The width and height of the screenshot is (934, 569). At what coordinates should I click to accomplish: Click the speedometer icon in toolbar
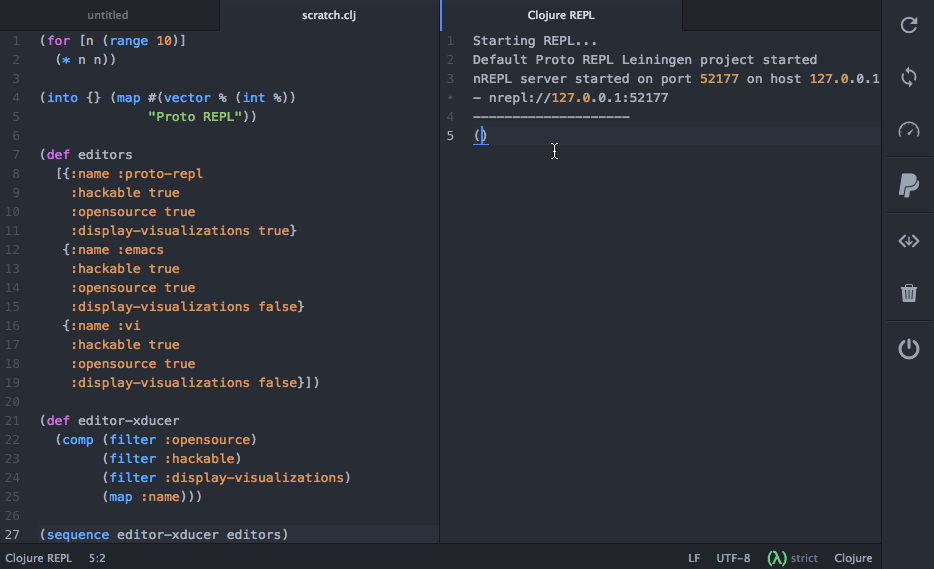pos(908,130)
